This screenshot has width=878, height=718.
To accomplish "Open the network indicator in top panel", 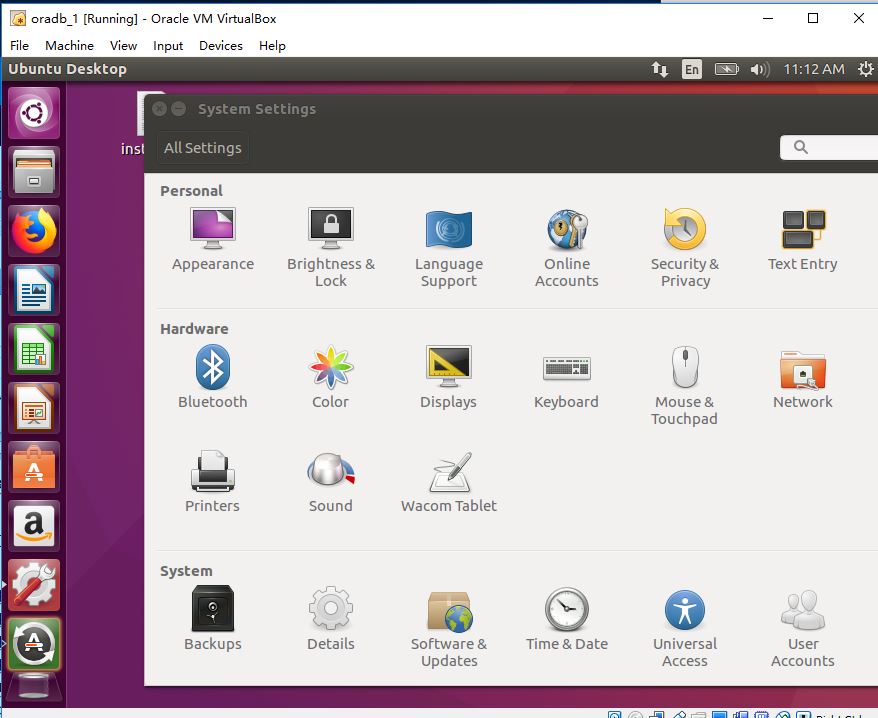I will coord(660,69).
